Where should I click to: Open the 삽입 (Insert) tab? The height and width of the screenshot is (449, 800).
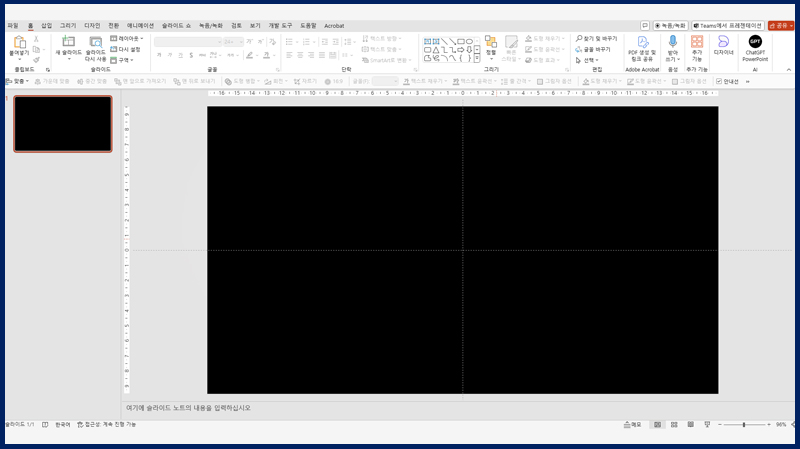[x=46, y=26]
